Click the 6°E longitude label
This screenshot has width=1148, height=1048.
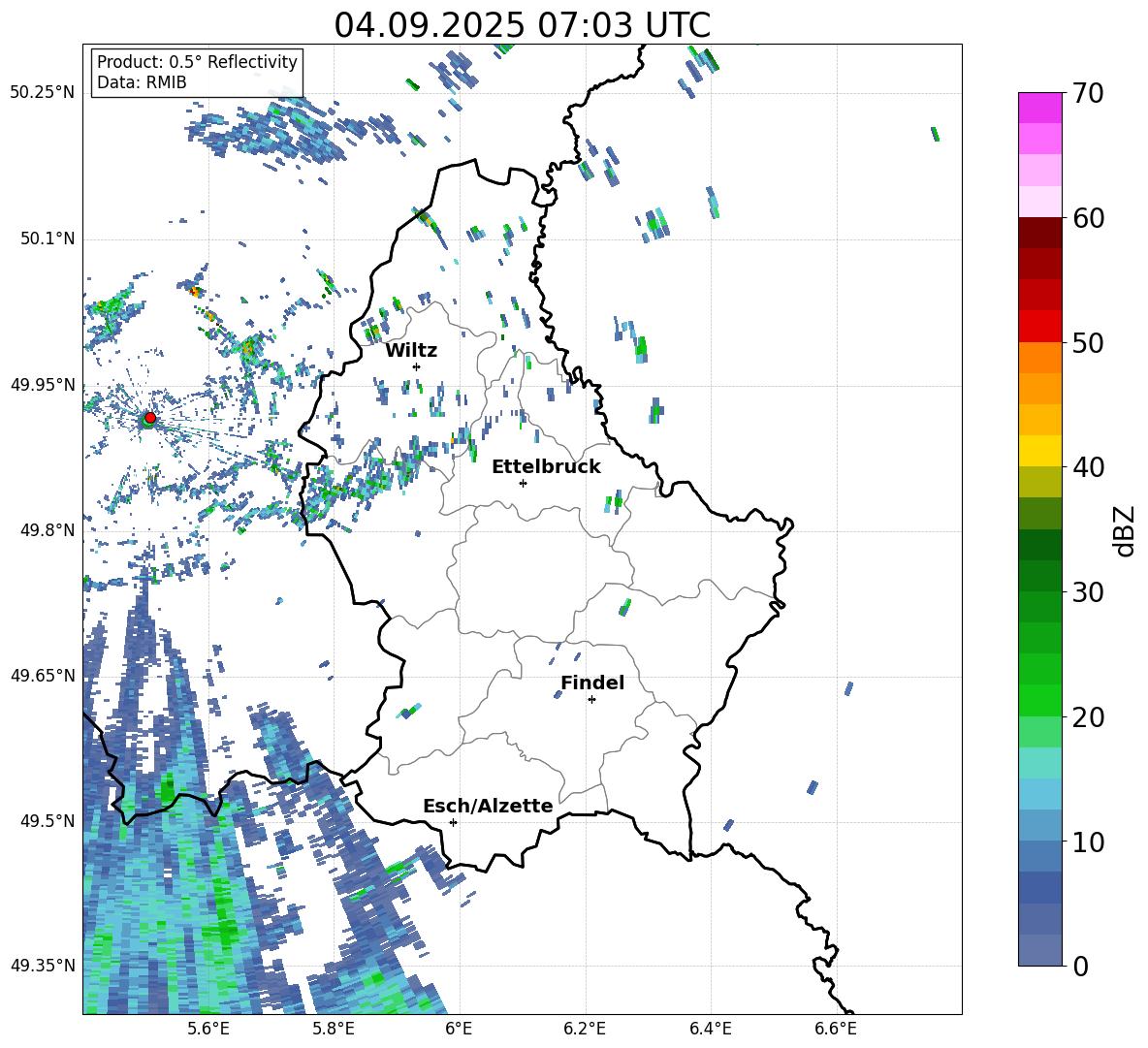click(459, 1029)
